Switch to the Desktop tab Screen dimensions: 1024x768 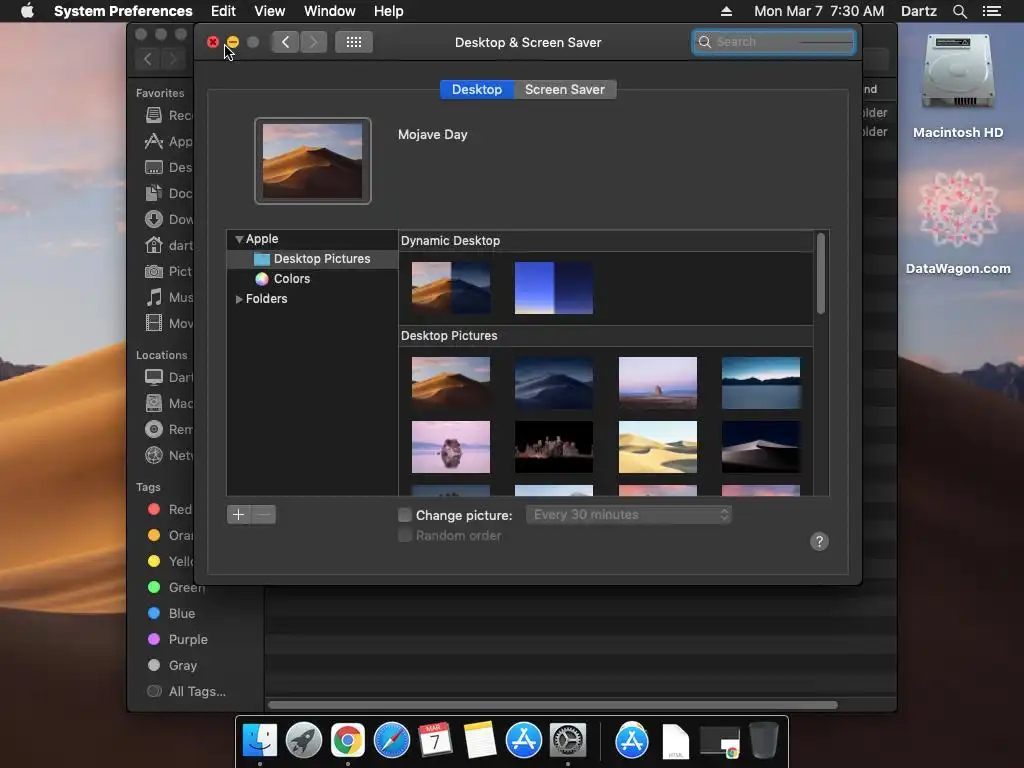[x=477, y=89]
